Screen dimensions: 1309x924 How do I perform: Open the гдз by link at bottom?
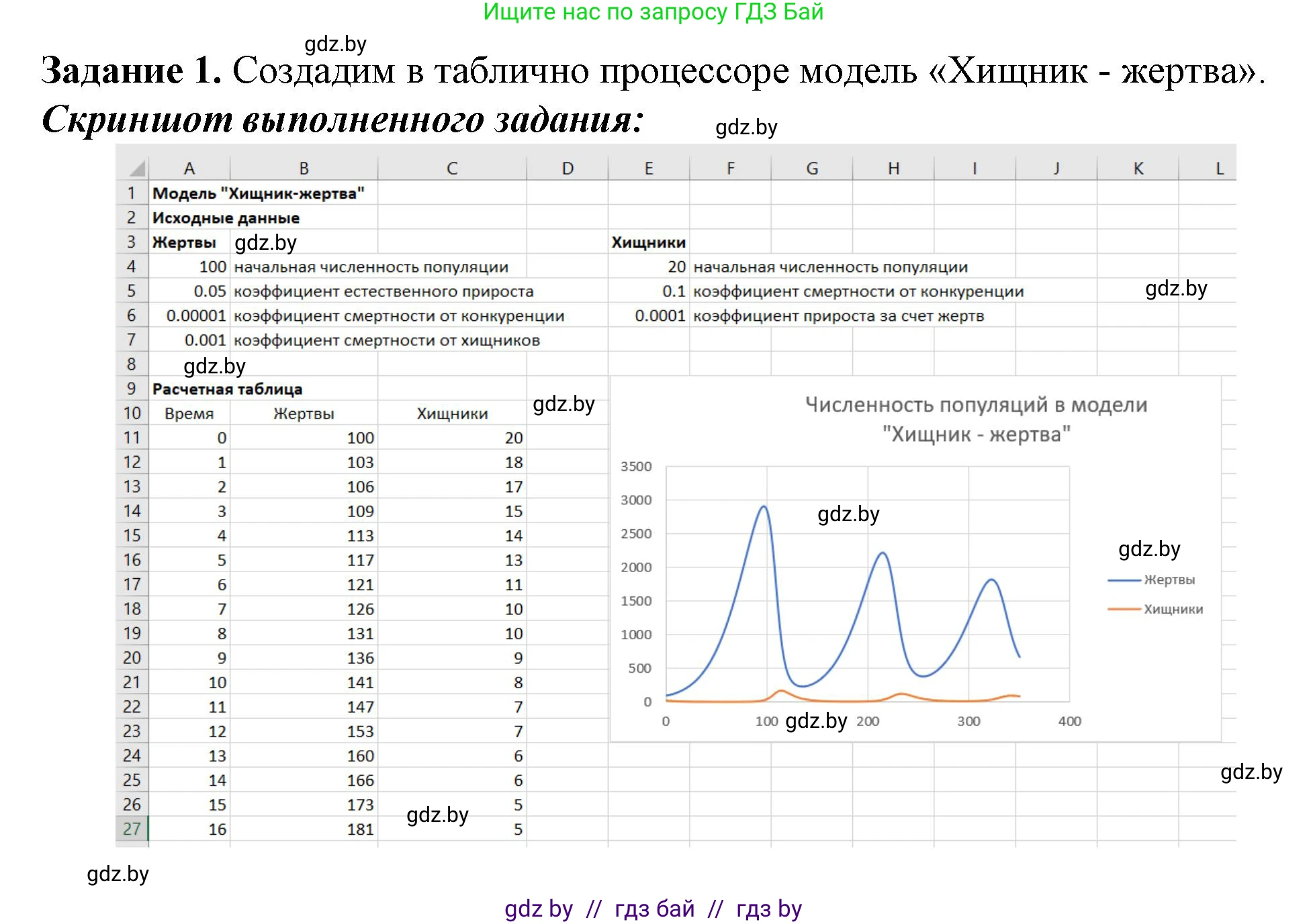(x=768, y=909)
